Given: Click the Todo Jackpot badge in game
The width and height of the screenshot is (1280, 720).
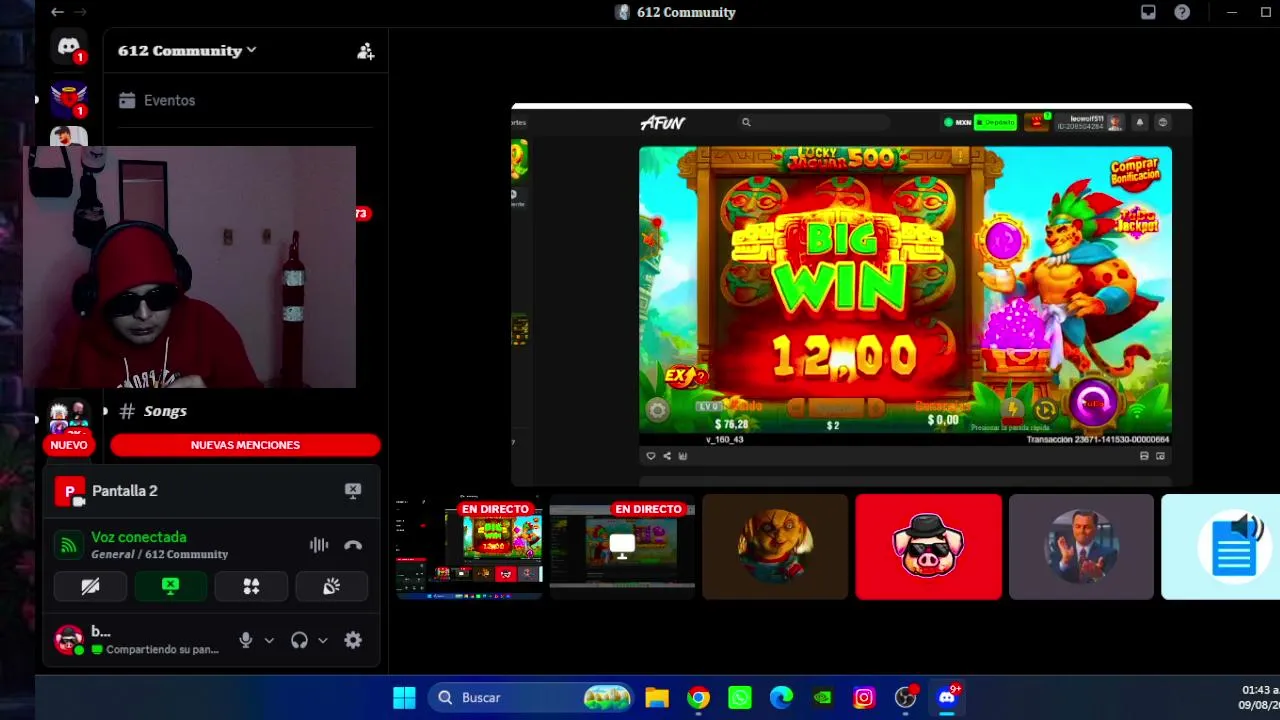Looking at the screenshot, I should click(x=1137, y=220).
